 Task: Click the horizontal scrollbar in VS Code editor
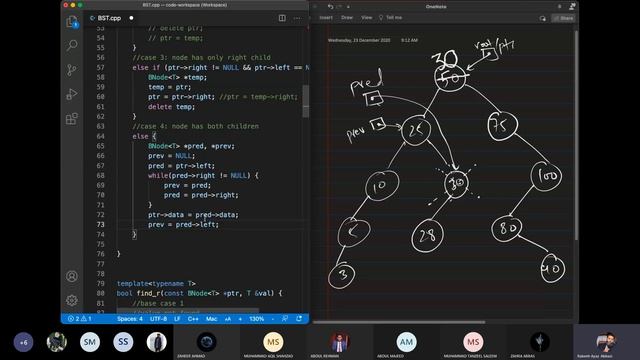click(x=188, y=311)
